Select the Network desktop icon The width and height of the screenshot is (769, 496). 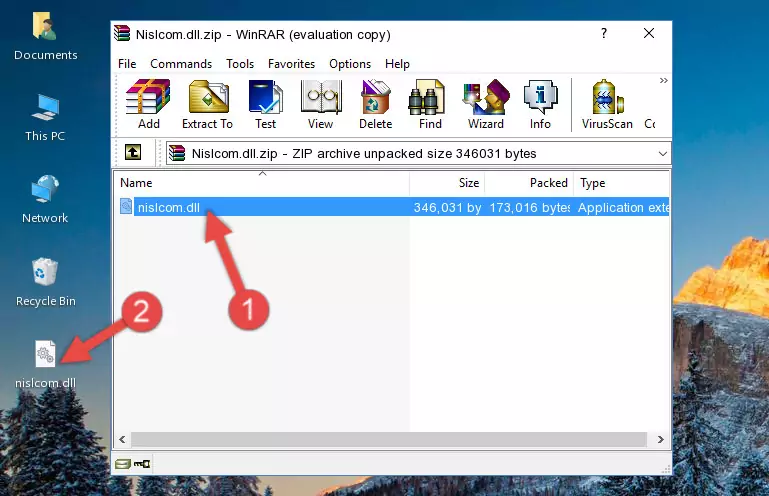coord(45,200)
